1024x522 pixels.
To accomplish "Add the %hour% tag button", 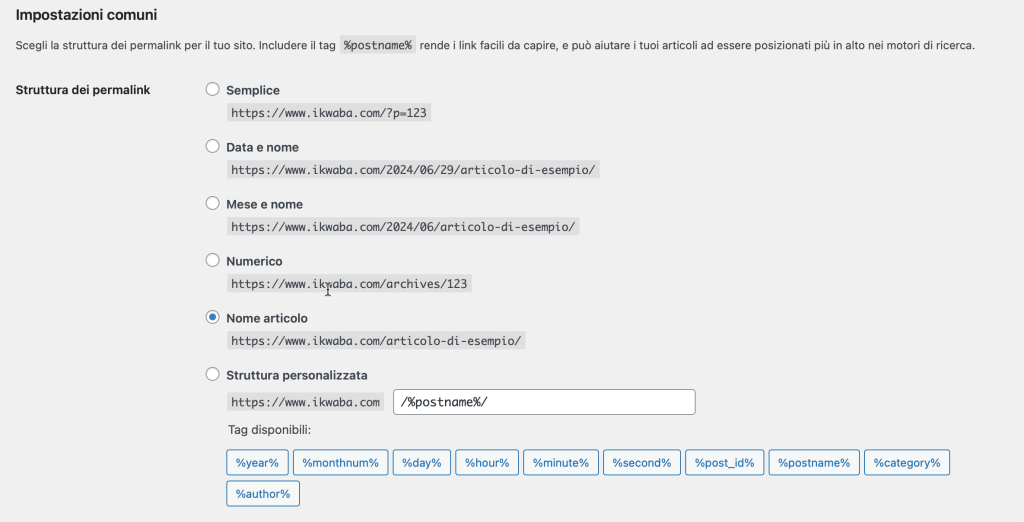I will click(x=487, y=463).
